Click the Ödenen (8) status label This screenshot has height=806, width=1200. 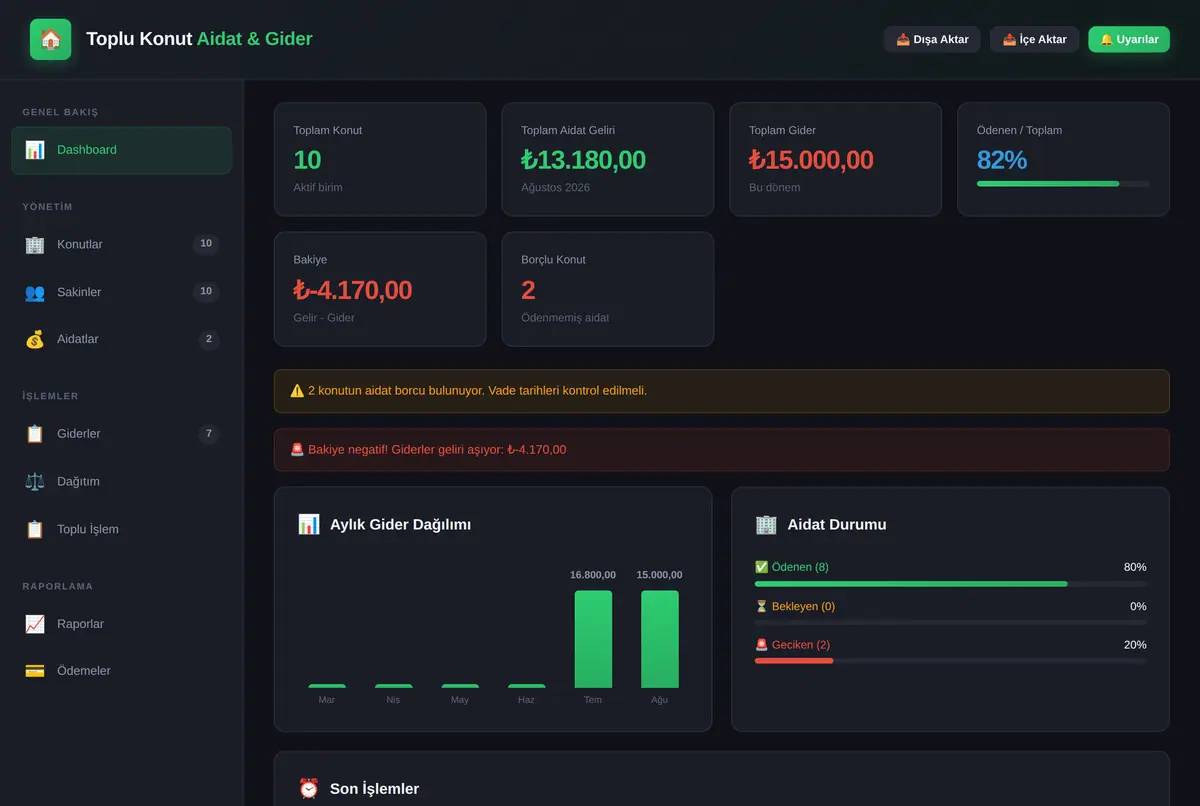(x=792, y=567)
